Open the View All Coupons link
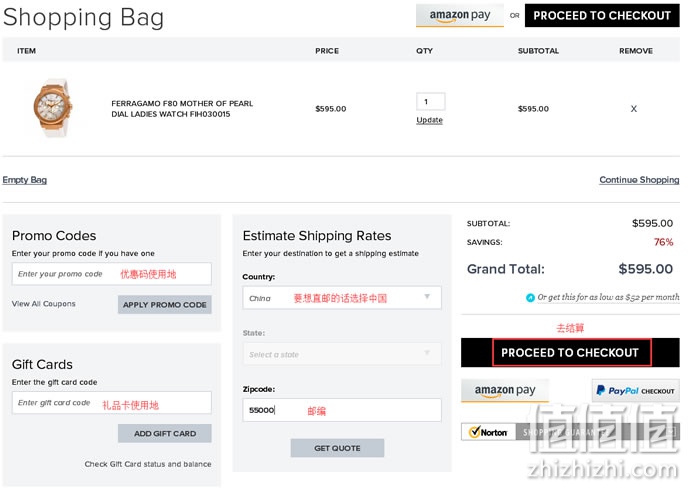Screen dimensions: 688x488 [x=43, y=304]
